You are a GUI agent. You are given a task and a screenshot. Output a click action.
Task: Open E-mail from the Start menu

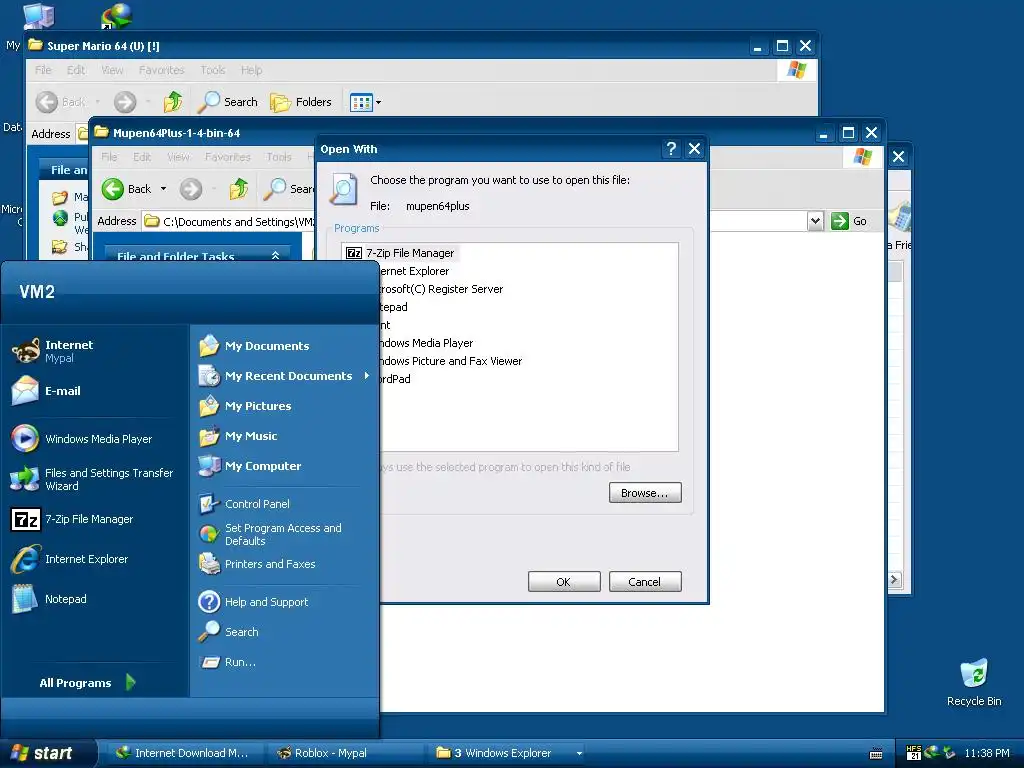click(x=46, y=391)
